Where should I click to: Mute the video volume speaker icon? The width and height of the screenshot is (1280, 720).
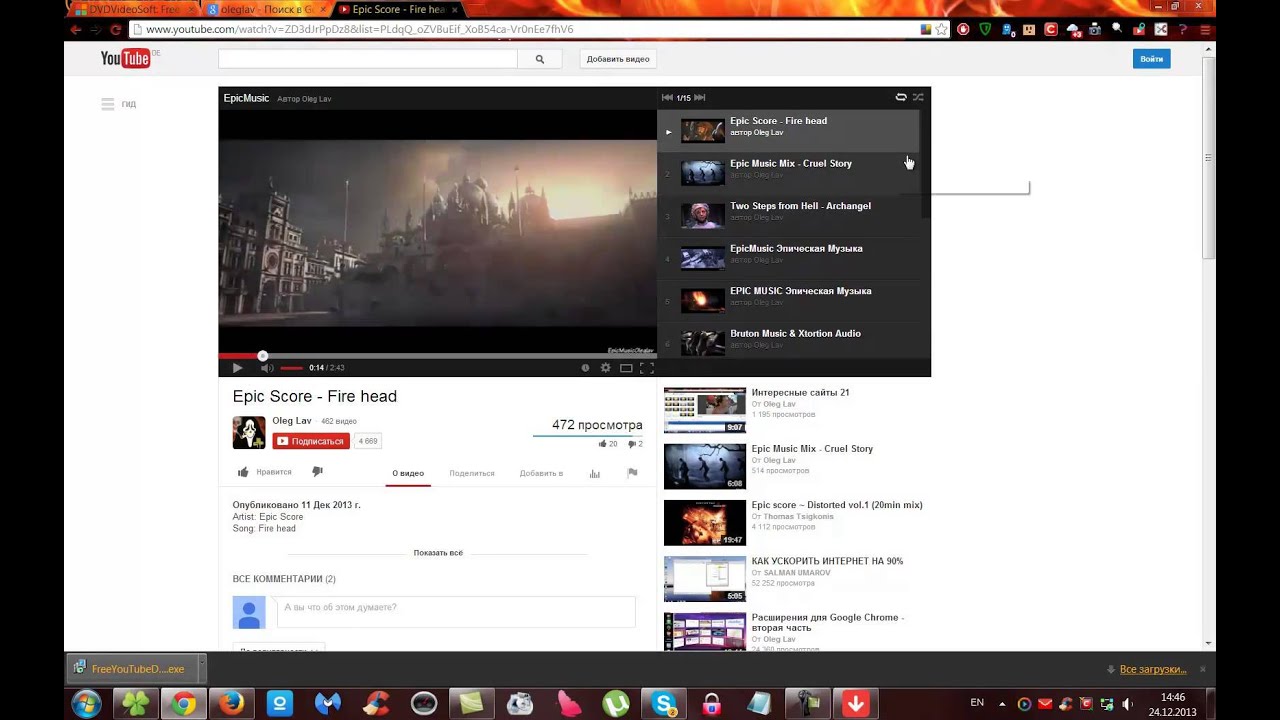tap(267, 368)
